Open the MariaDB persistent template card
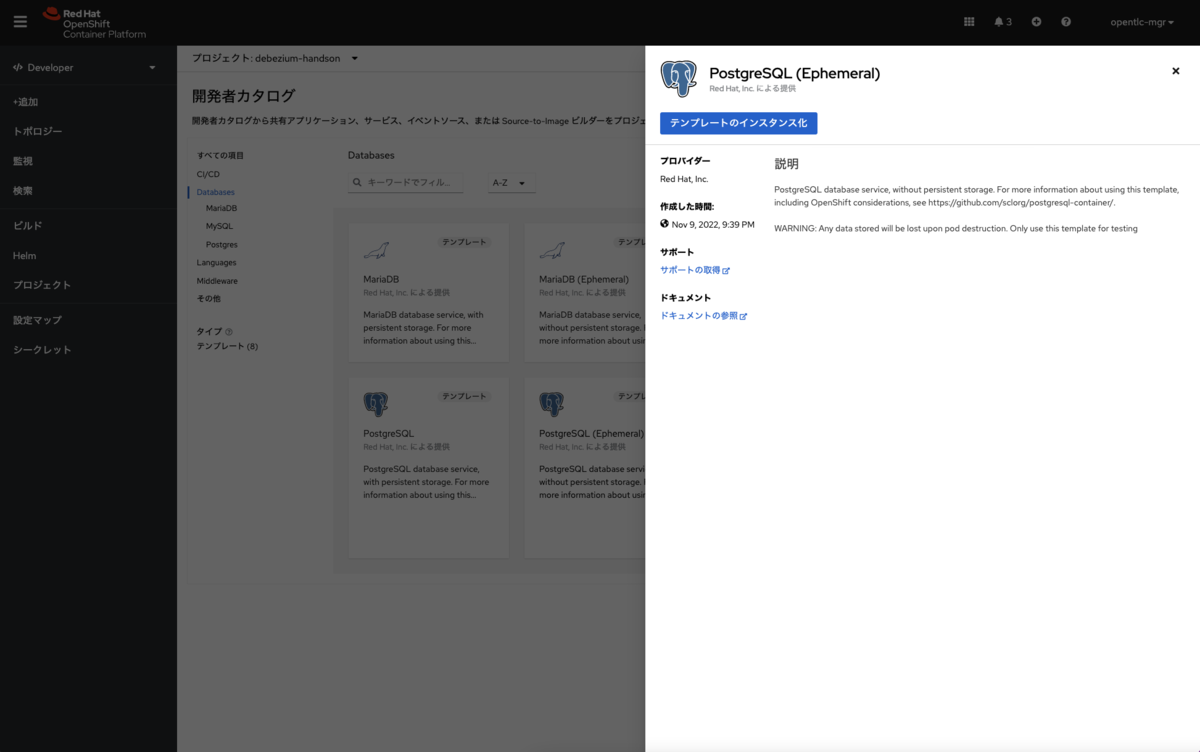Viewport: 1200px width, 752px height. 428,292
